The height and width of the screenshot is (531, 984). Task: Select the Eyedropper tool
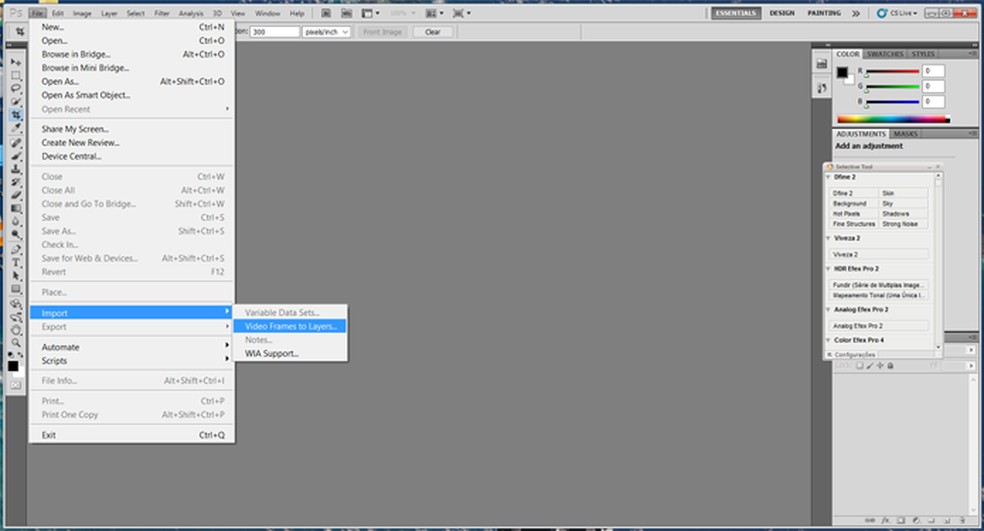click(16, 128)
